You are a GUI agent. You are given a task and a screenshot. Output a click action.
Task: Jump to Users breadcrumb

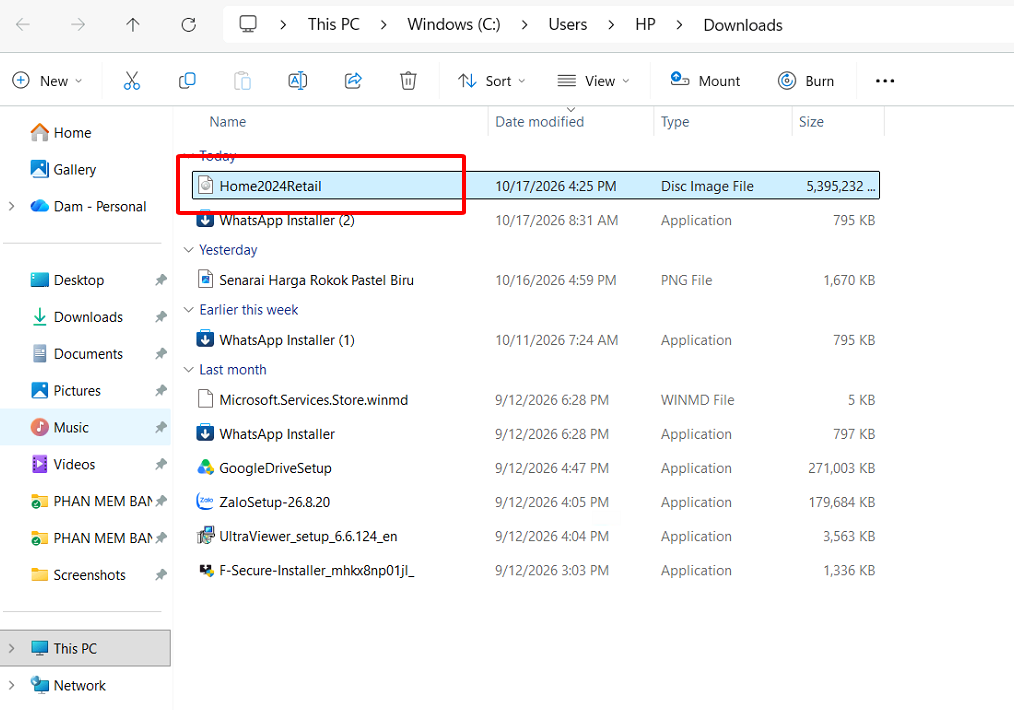coord(568,25)
